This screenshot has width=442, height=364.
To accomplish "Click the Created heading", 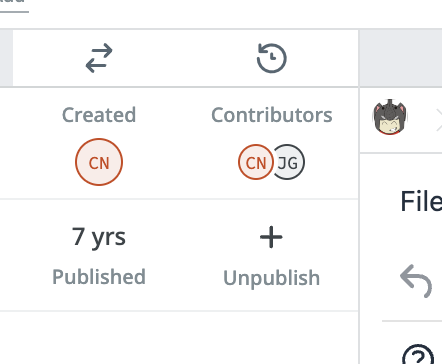I will coord(99,115).
